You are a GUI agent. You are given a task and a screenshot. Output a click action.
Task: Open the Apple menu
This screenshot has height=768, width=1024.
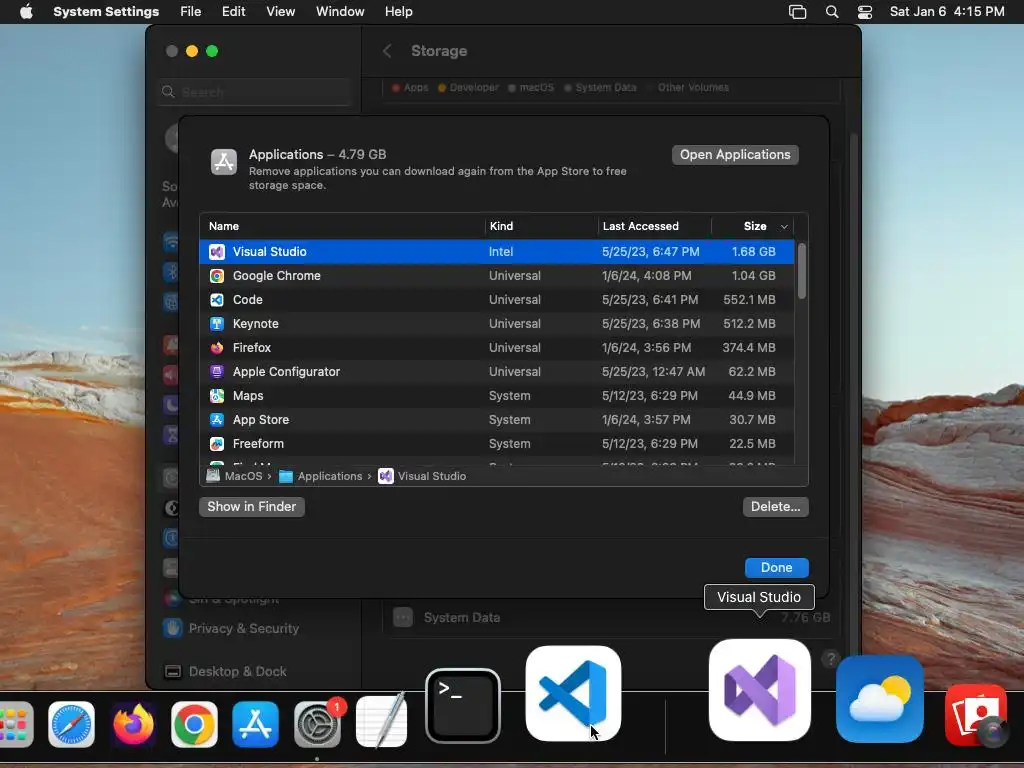pyautogui.click(x=25, y=12)
